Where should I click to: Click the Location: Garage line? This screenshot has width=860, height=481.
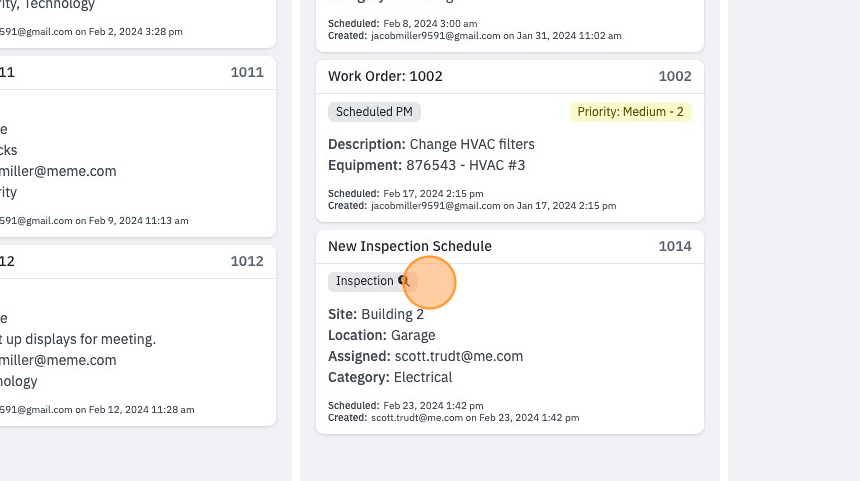point(382,335)
